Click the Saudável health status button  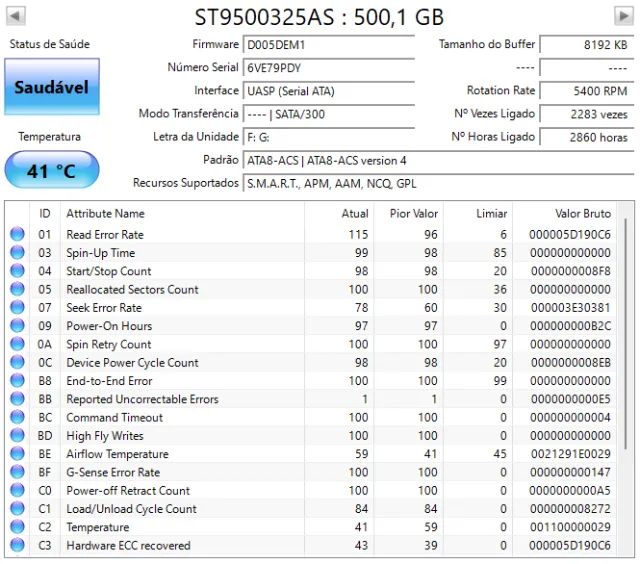tap(52, 87)
